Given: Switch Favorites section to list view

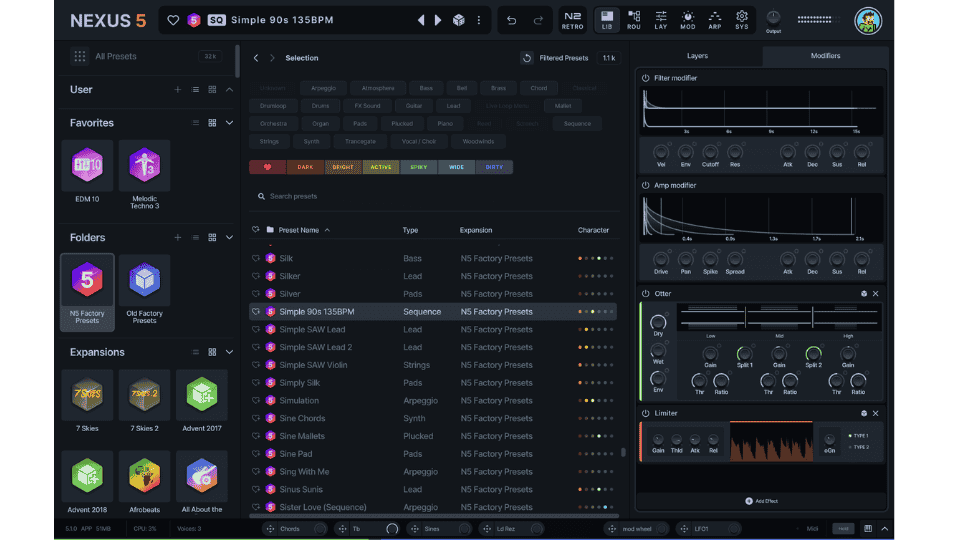Looking at the screenshot, I should pos(195,122).
